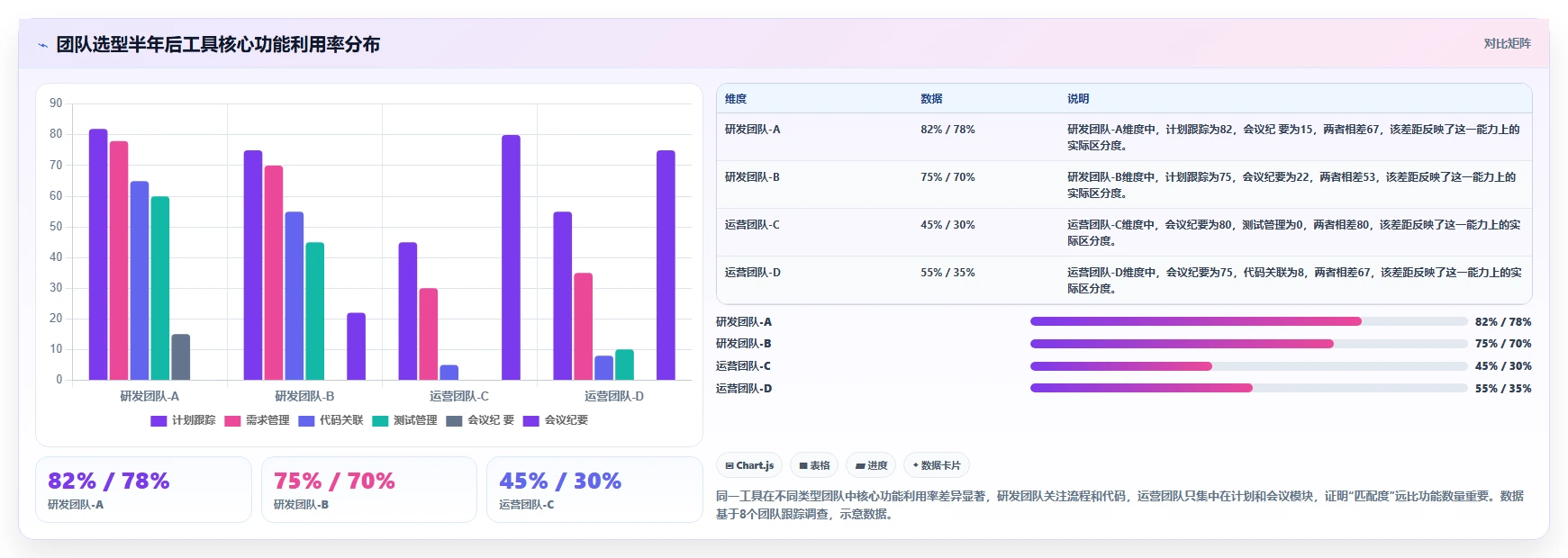Click the 数据 table column header
Screen dimensions: 1568x558
pyautogui.click(x=931, y=99)
